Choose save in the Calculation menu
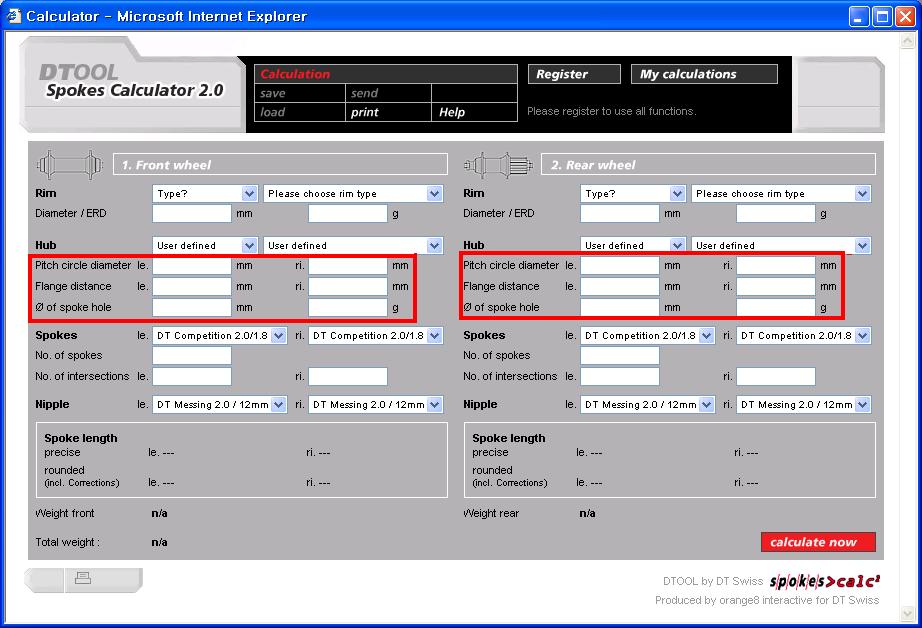Screen dimensions: 922x628 click(x=300, y=93)
